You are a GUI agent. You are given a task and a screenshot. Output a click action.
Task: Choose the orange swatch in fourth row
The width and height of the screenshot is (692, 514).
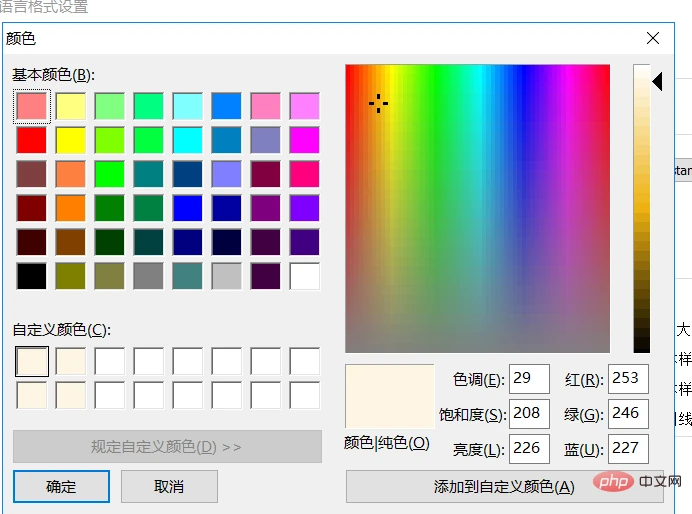(70, 207)
